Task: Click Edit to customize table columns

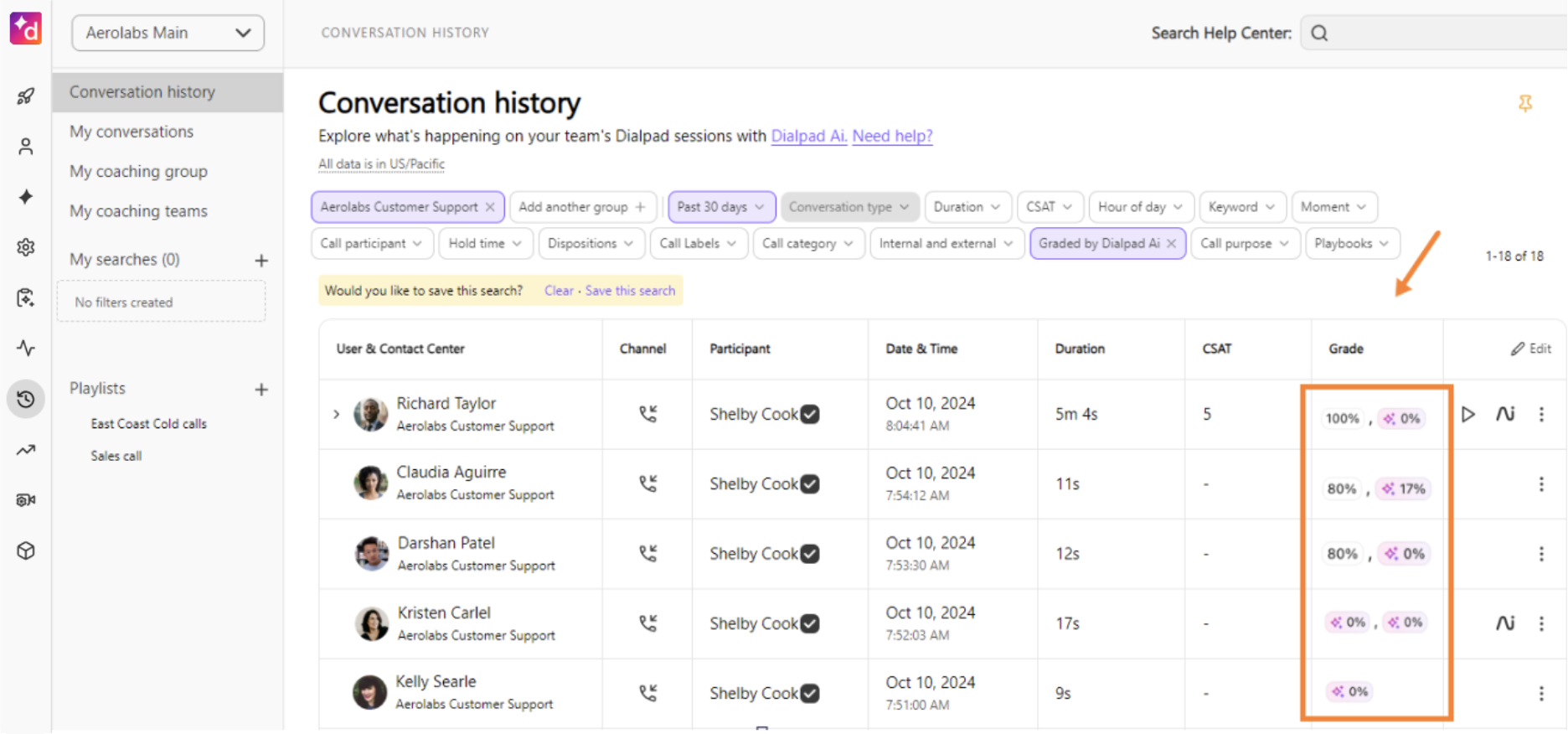Action: coord(1530,349)
